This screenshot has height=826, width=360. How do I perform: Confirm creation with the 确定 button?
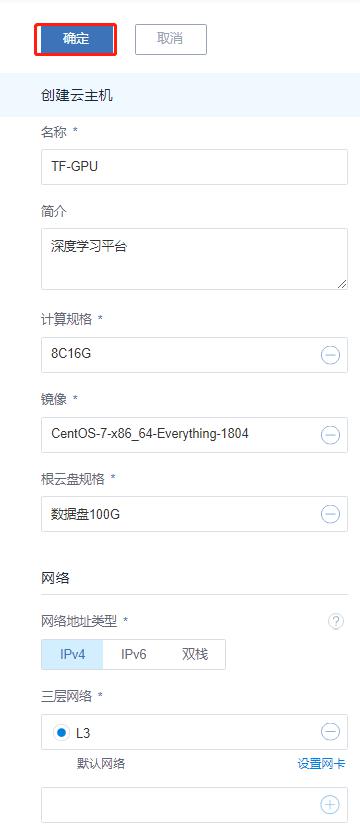click(76, 40)
